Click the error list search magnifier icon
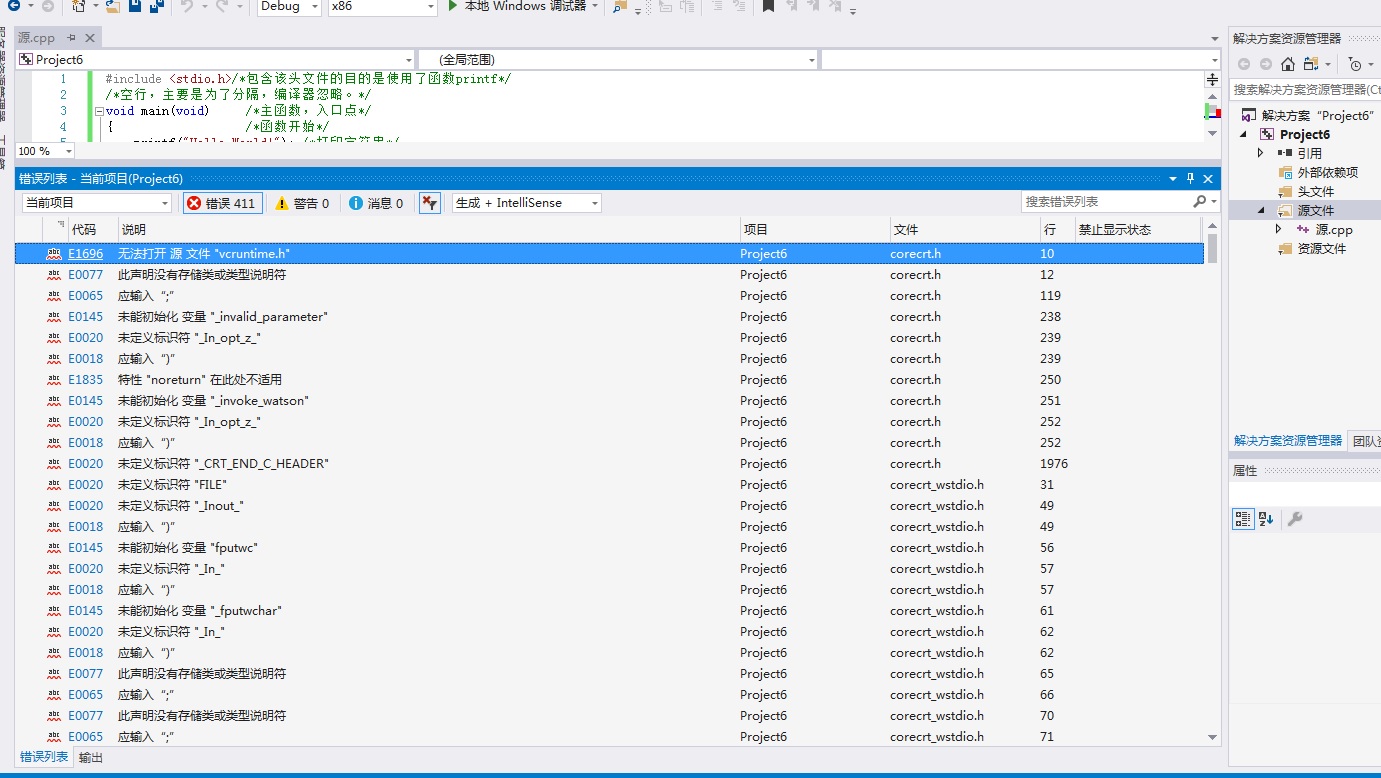Screen dimensions: 1381x778 (1200, 202)
